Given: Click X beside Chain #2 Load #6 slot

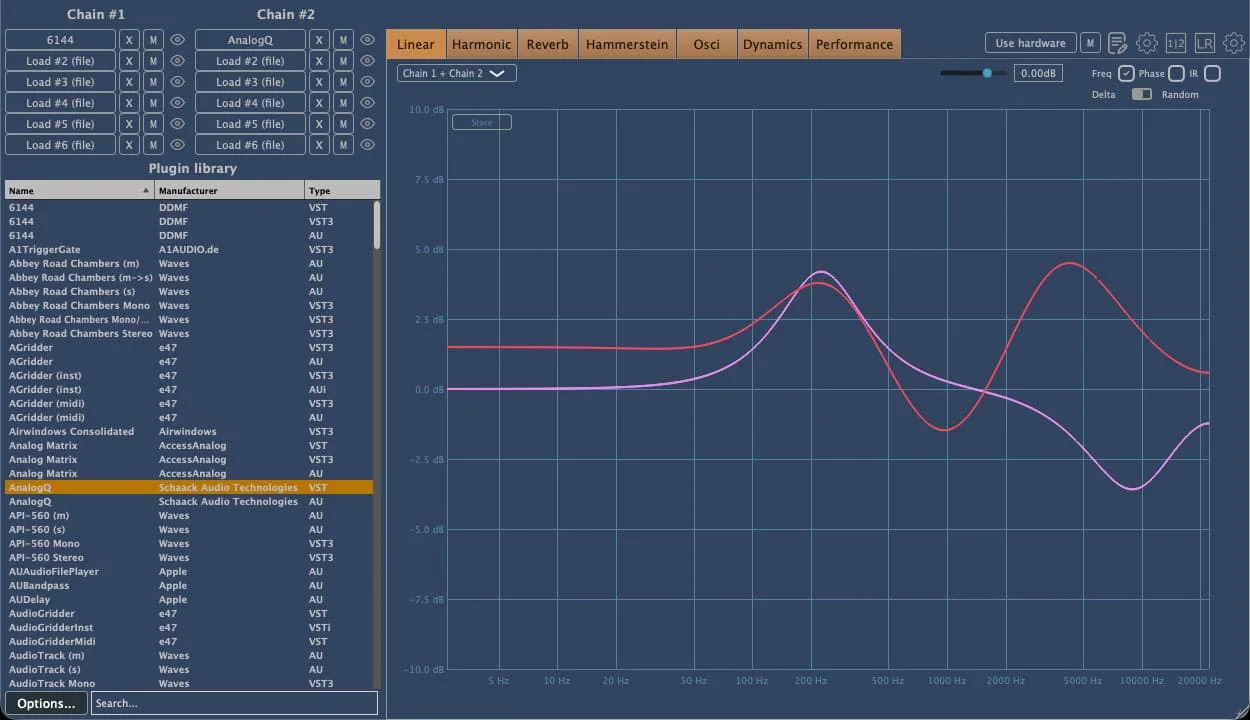Looking at the screenshot, I should (x=319, y=145).
